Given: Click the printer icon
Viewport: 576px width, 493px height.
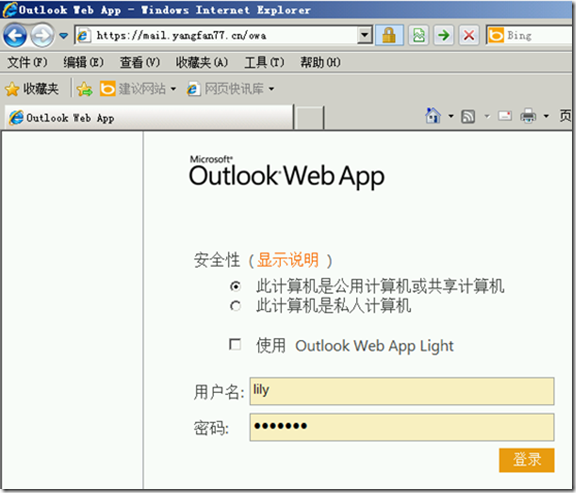Looking at the screenshot, I should (528, 116).
